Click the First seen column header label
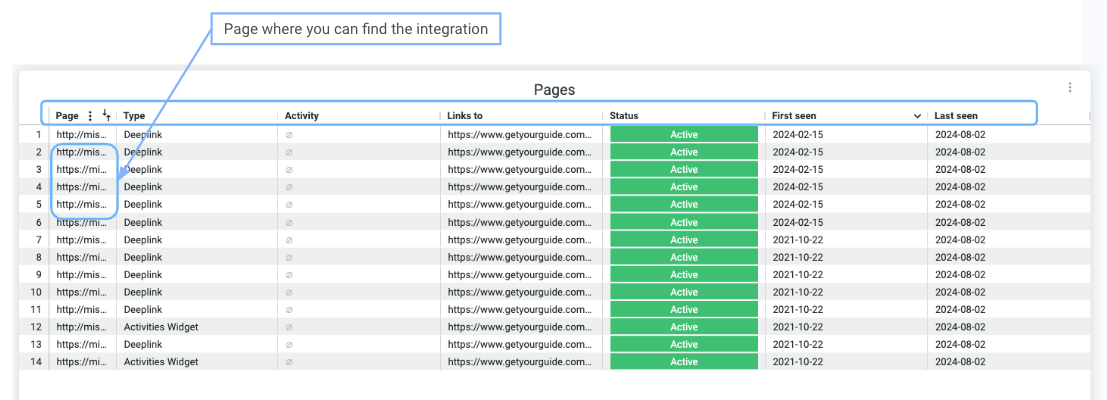 click(x=794, y=116)
